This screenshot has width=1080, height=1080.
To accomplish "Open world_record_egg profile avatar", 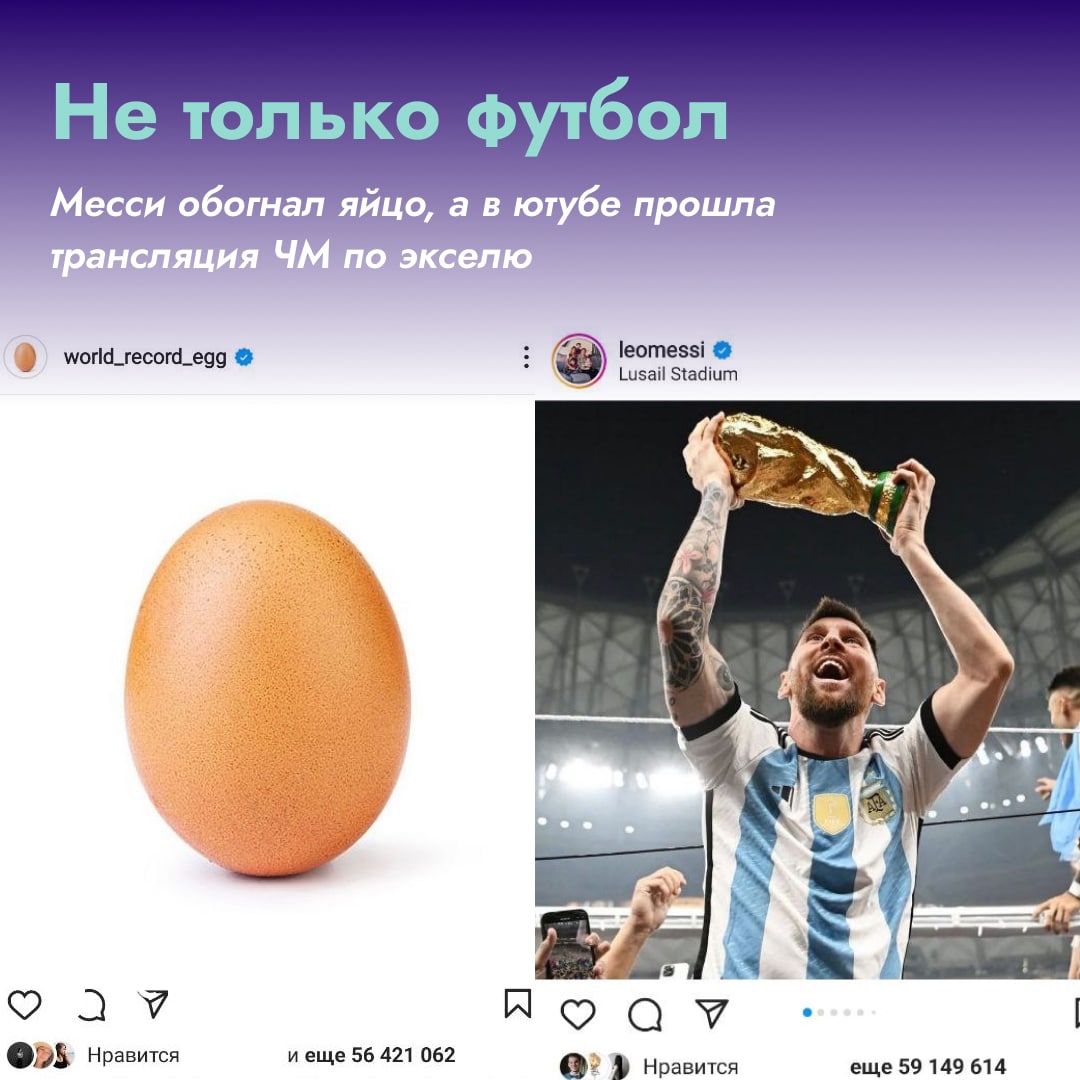I will tap(25, 357).
